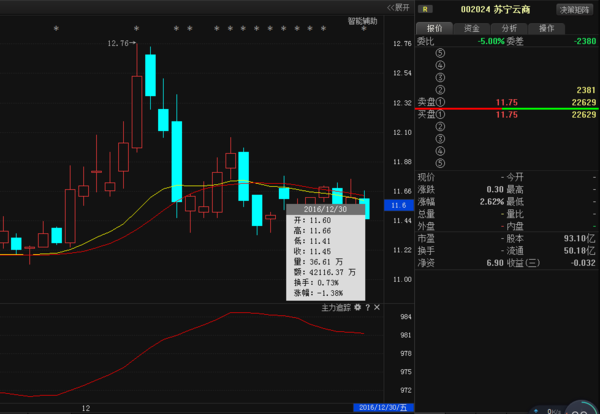Click tooltip 收: 11.45 closing price
The height and width of the screenshot is (414, 600).
point(312,251)
